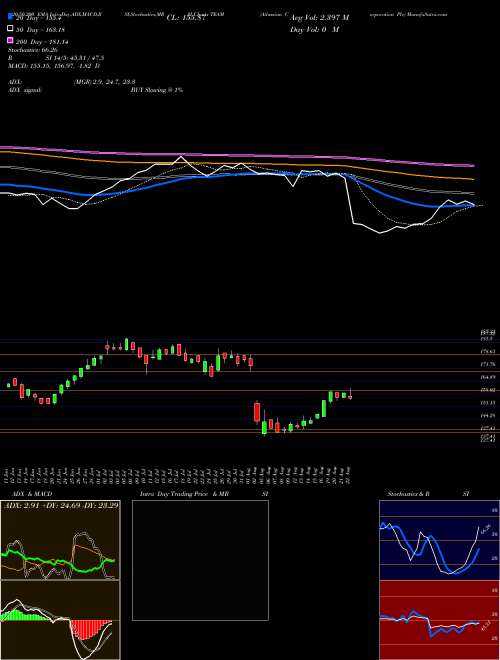Click the 'BUY Slowing @ 1%' signal text
The height and width of the screenshot is (660, 500).
(157, 90)
